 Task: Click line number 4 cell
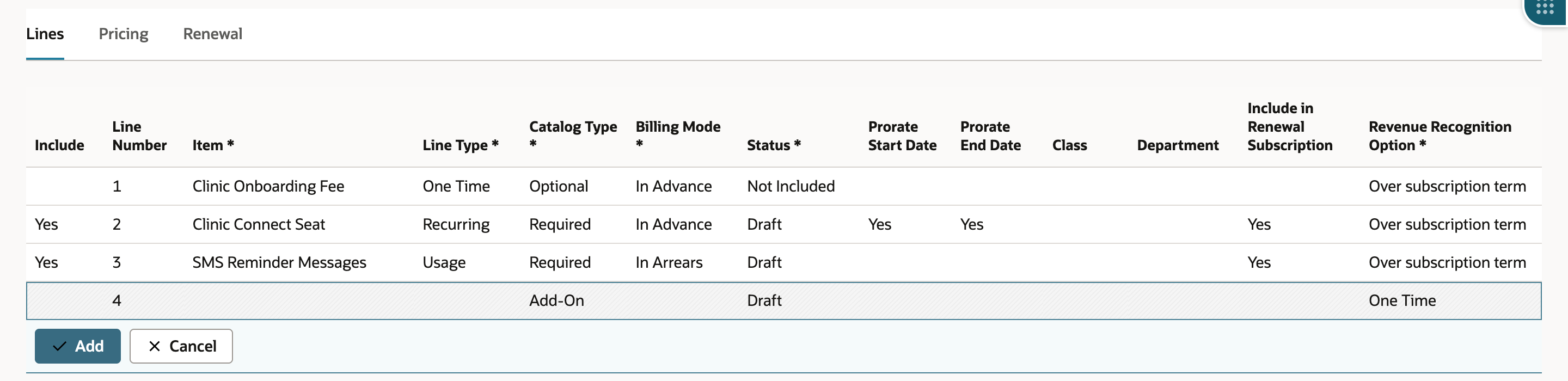point(117,300)
